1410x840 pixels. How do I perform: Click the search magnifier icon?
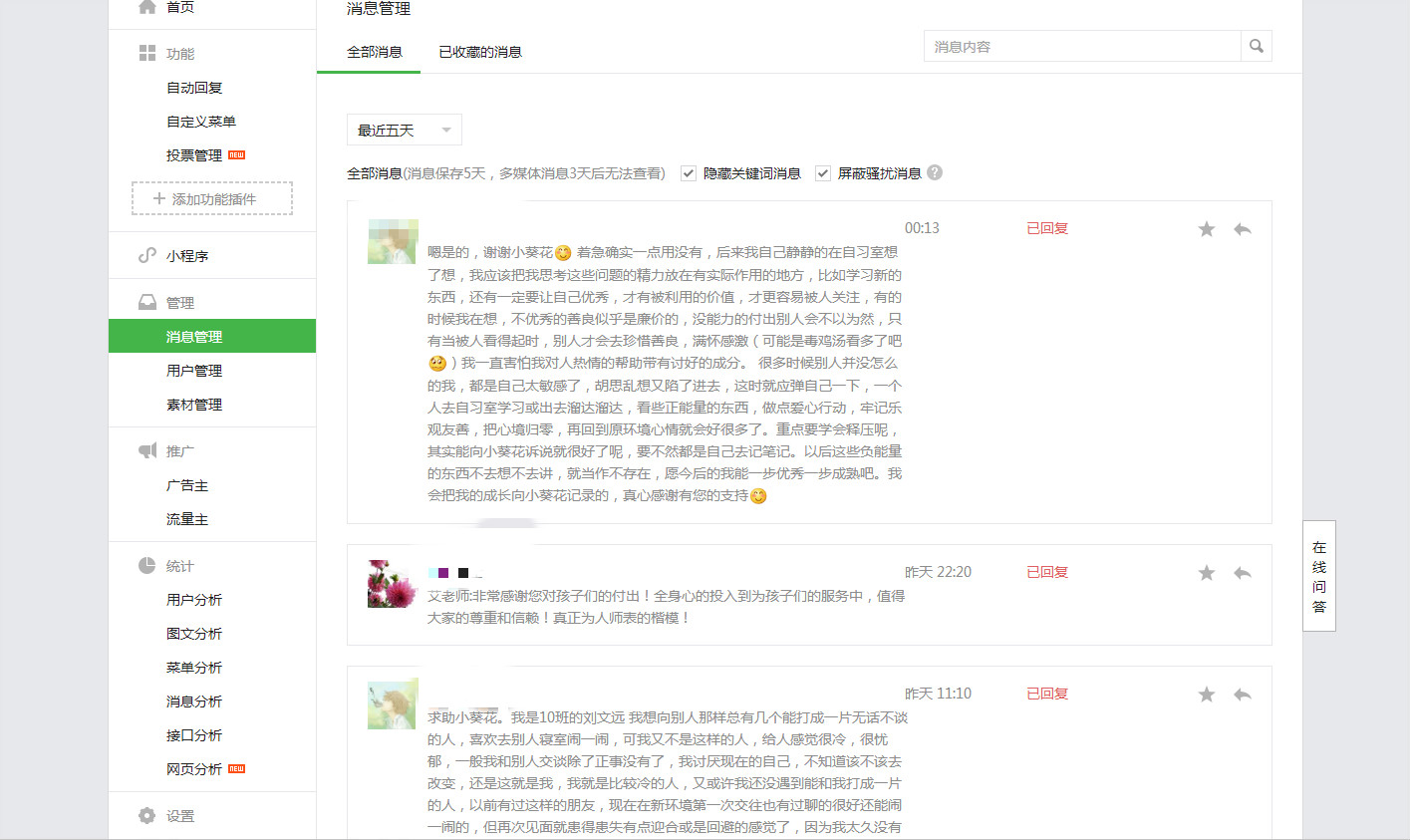tap(1256, 46)
